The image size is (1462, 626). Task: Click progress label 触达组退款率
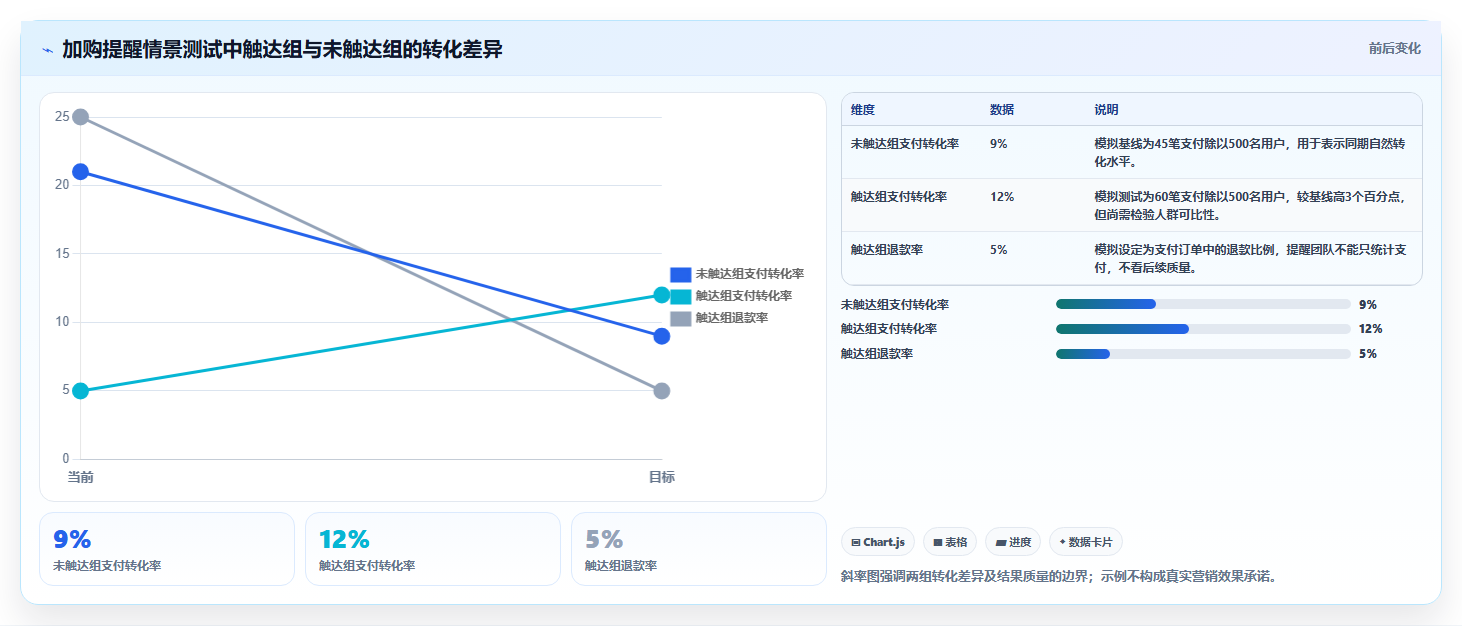coord(877,354)
